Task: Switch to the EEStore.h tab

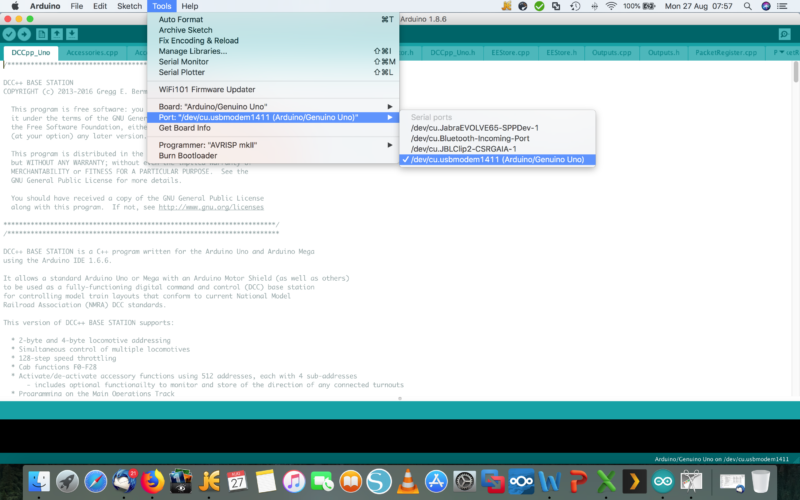Action: (561, 53)
